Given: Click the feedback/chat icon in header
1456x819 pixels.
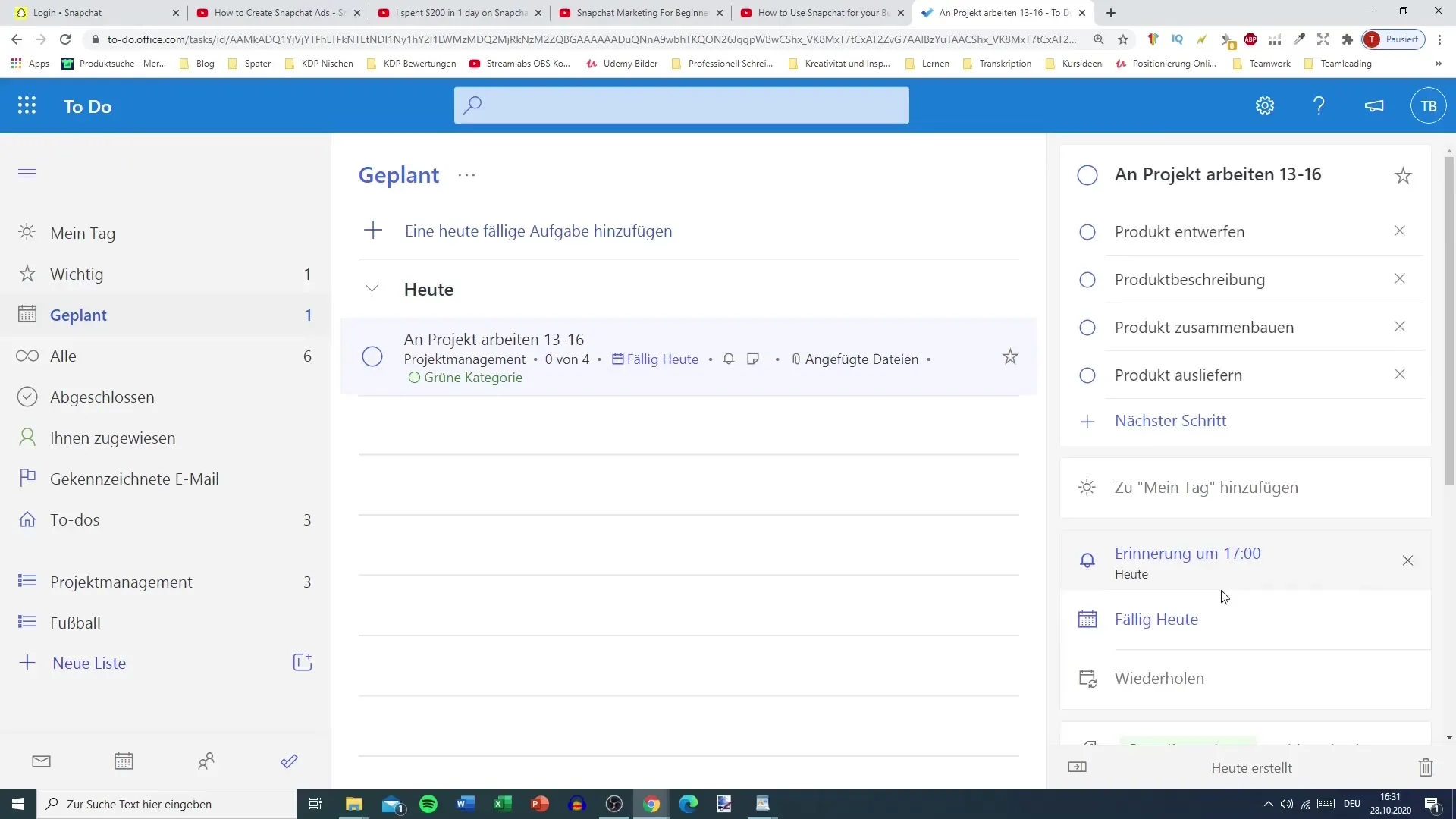Looking at the screenshot, I should point(1375,105).
